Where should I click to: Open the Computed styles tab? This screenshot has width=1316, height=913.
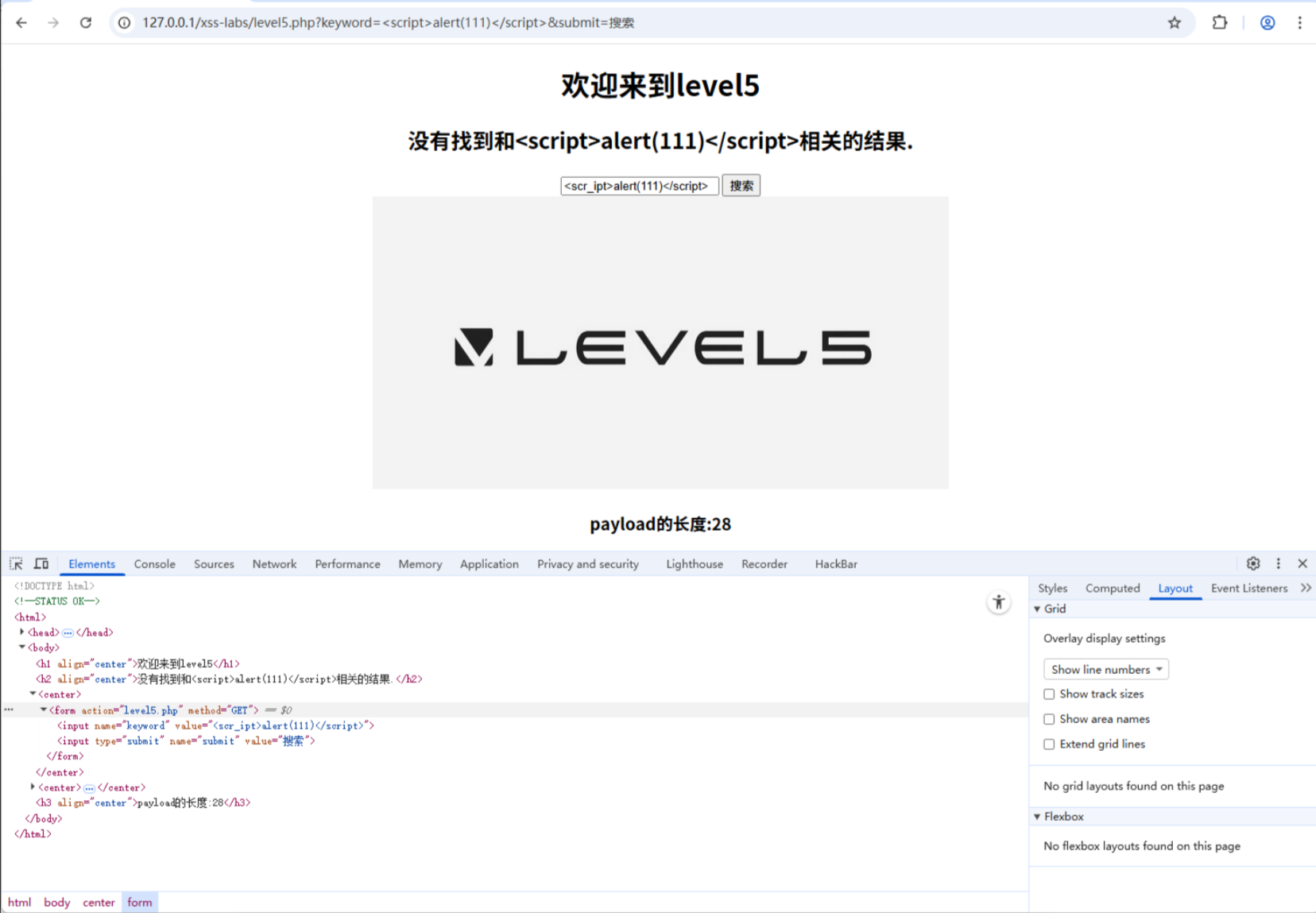[x=1113, y=588]
